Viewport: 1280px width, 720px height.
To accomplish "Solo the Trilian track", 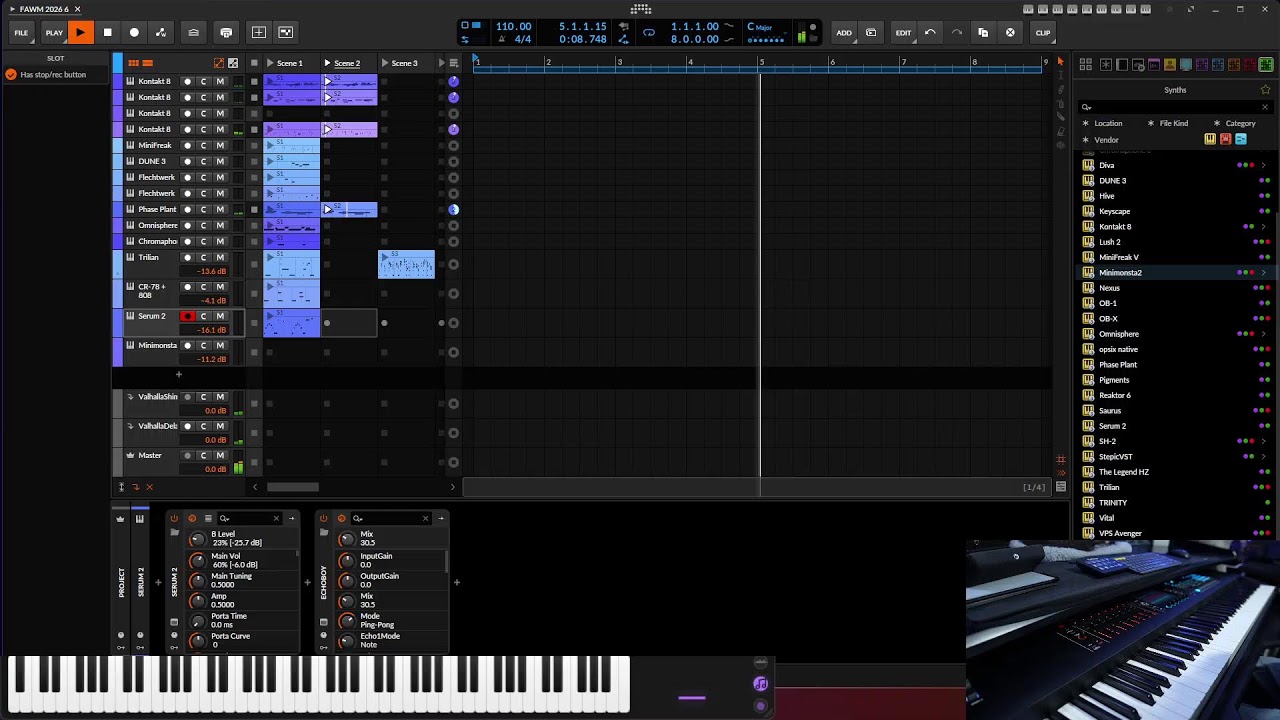I will (x=203, y=257).
